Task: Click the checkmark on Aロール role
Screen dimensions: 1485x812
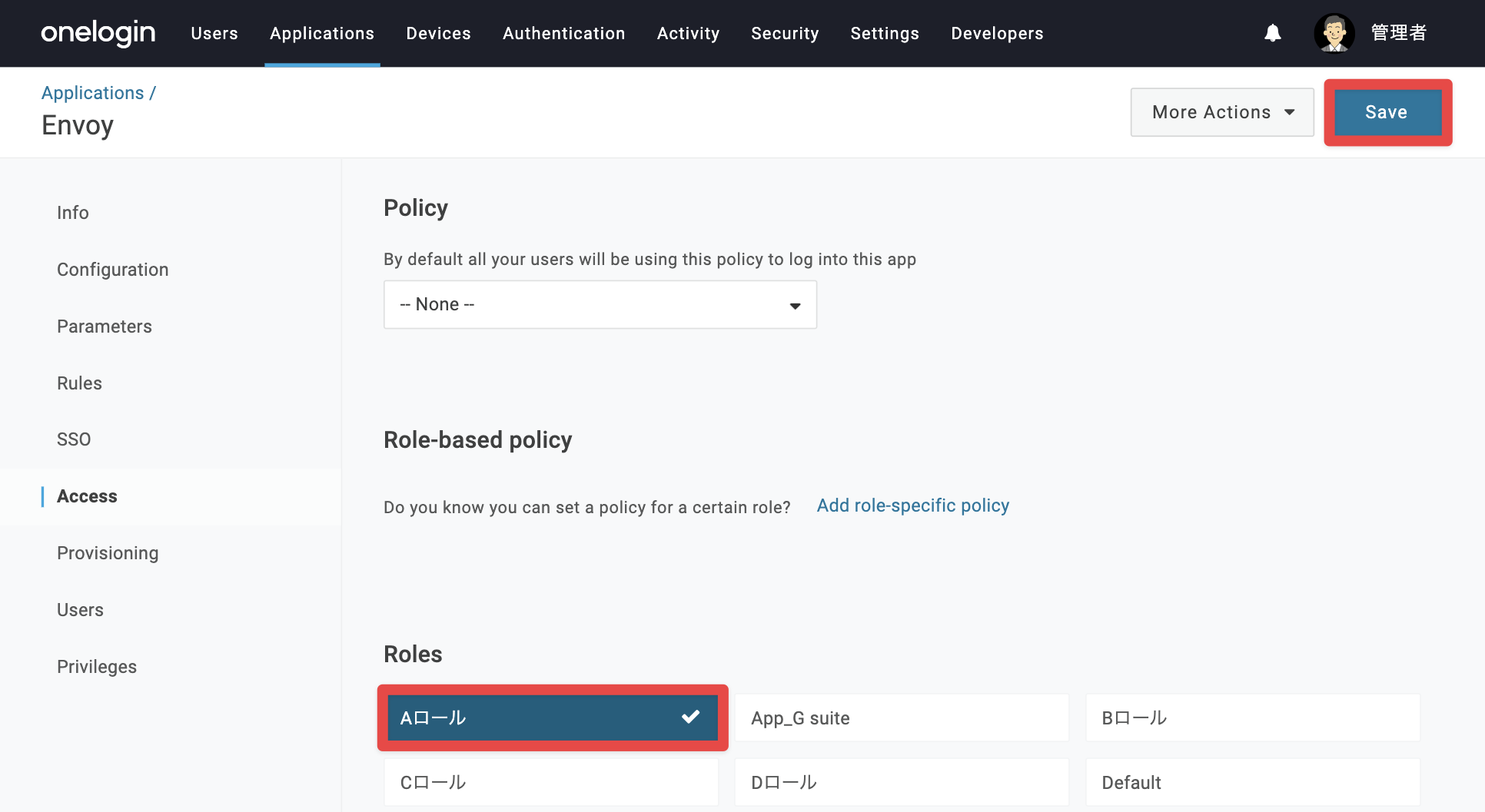Action: tap(690, 717)
